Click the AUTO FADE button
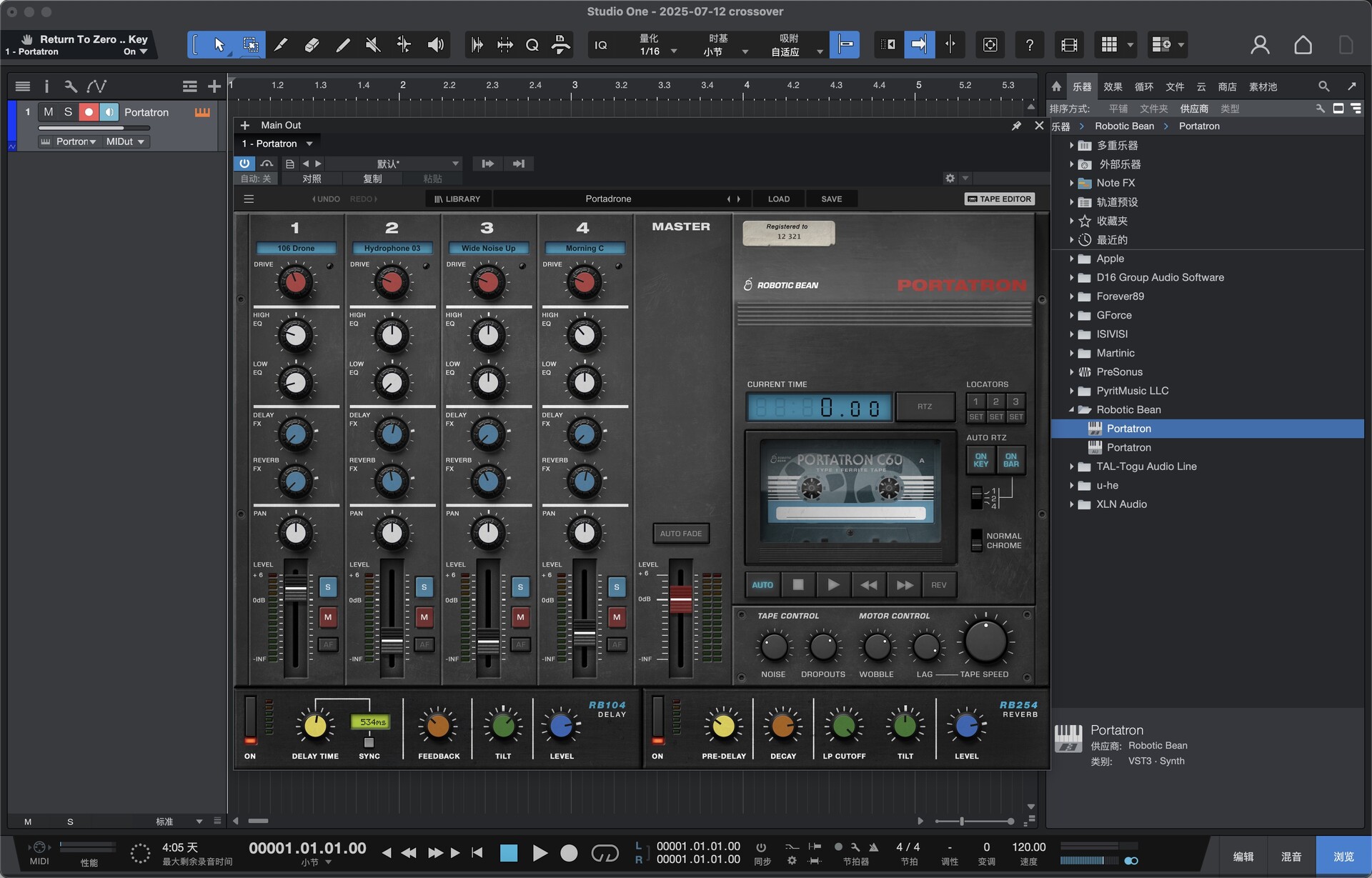1372x878 pixels. coord(681,534)
